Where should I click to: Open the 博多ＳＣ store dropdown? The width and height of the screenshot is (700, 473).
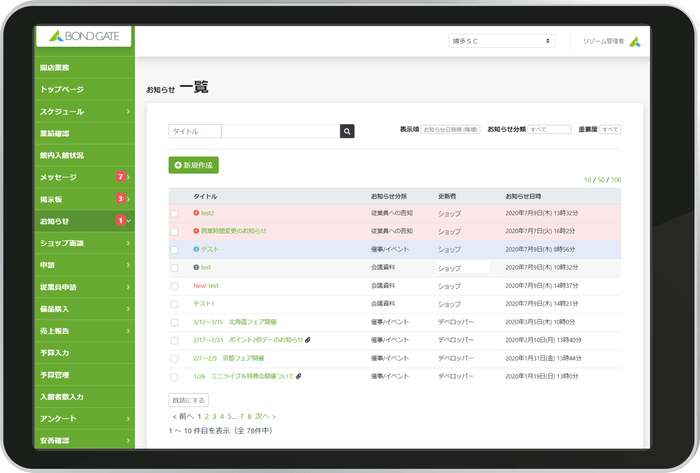501,41
